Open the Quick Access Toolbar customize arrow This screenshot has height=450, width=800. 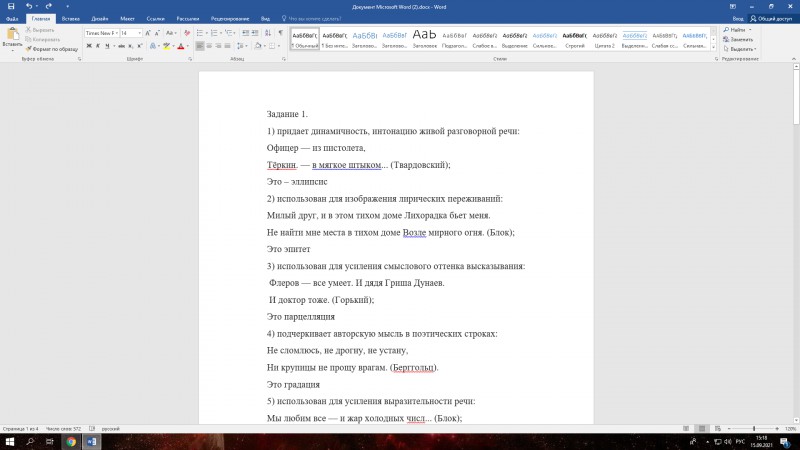[67, 7]
